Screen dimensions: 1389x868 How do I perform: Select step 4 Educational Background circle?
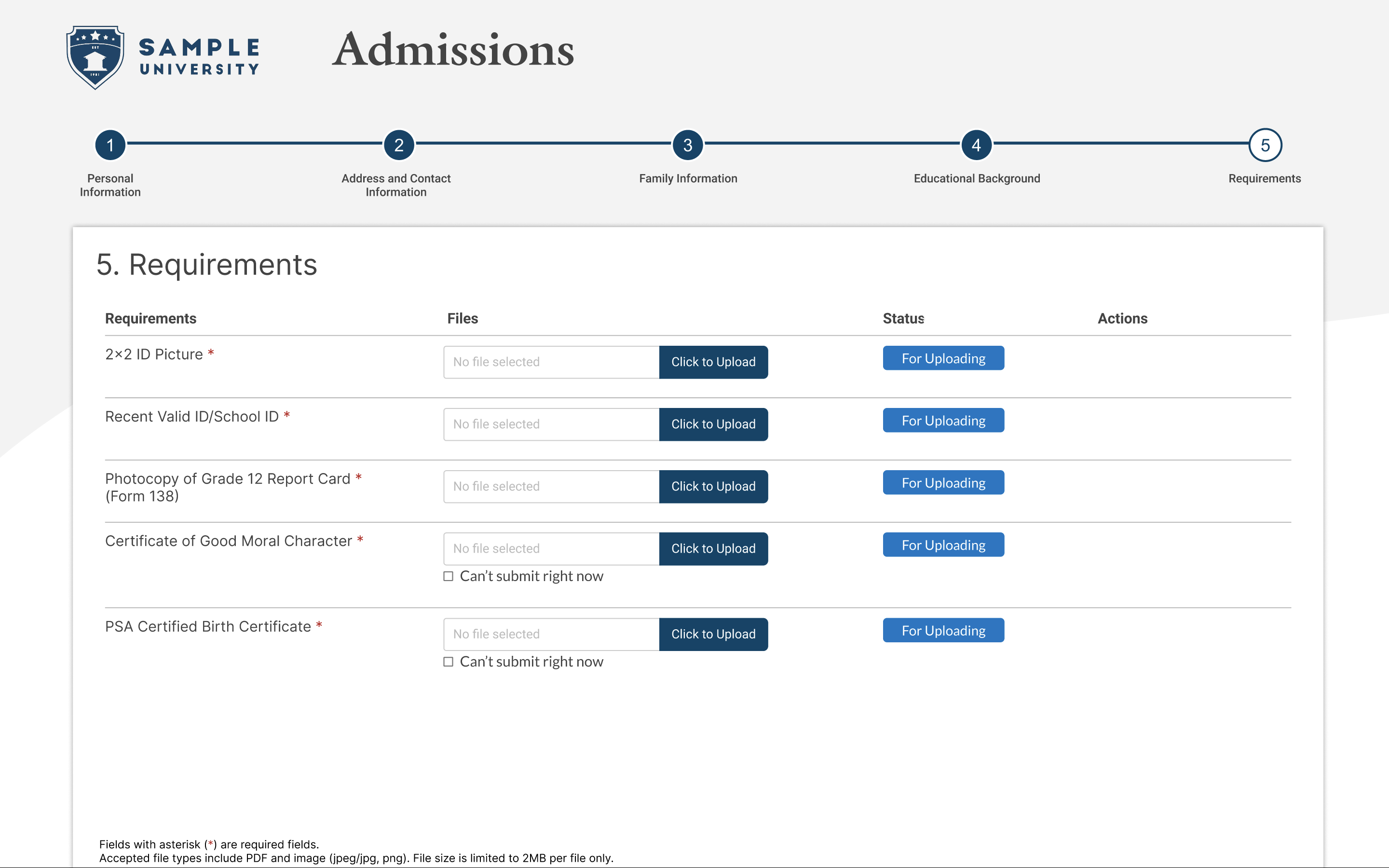coord(977,145)
